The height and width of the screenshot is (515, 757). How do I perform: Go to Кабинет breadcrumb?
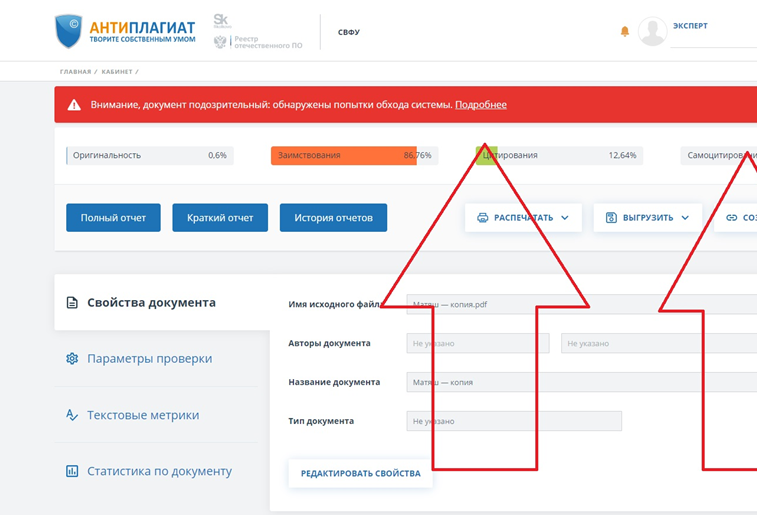point(117,71)
